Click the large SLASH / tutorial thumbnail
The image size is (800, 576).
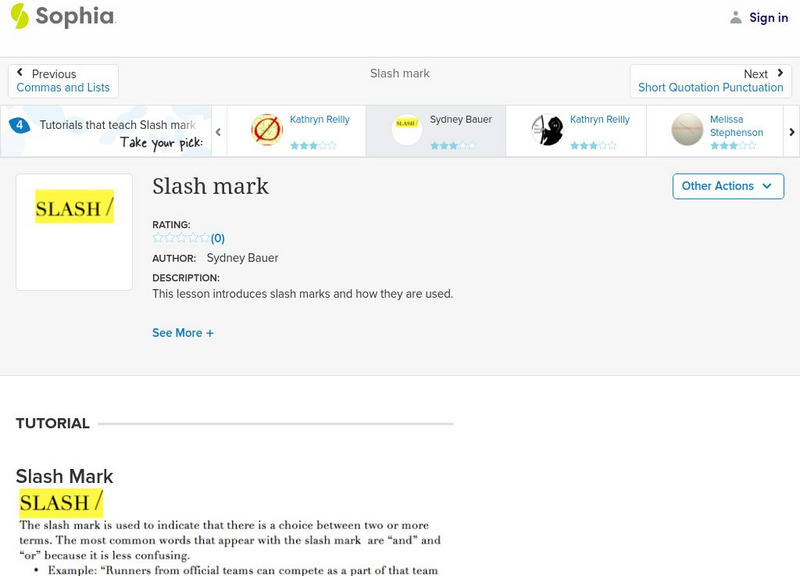[x=74, y=232]
